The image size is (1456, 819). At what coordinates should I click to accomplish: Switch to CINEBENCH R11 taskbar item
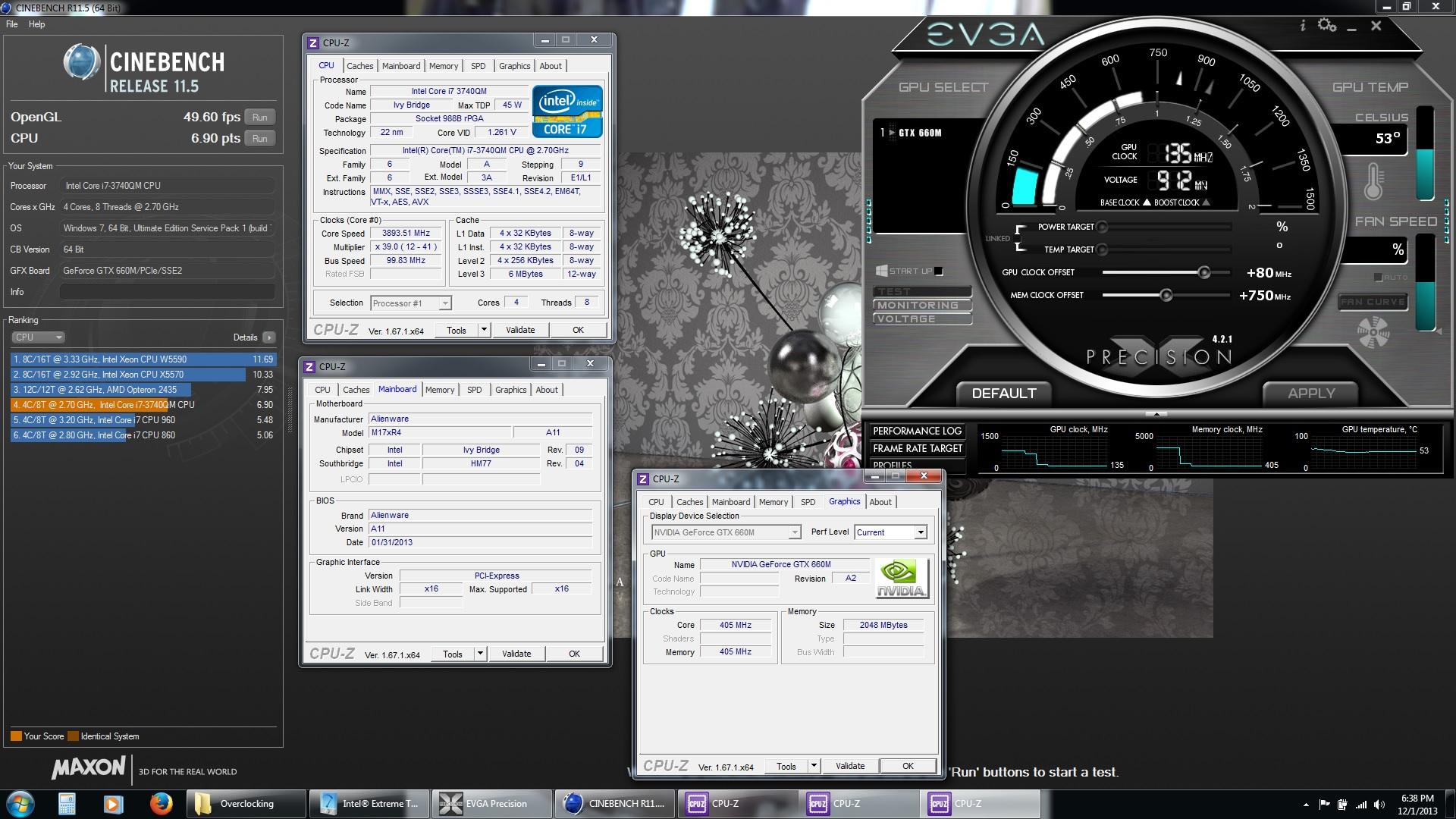(x=614, y=804)
